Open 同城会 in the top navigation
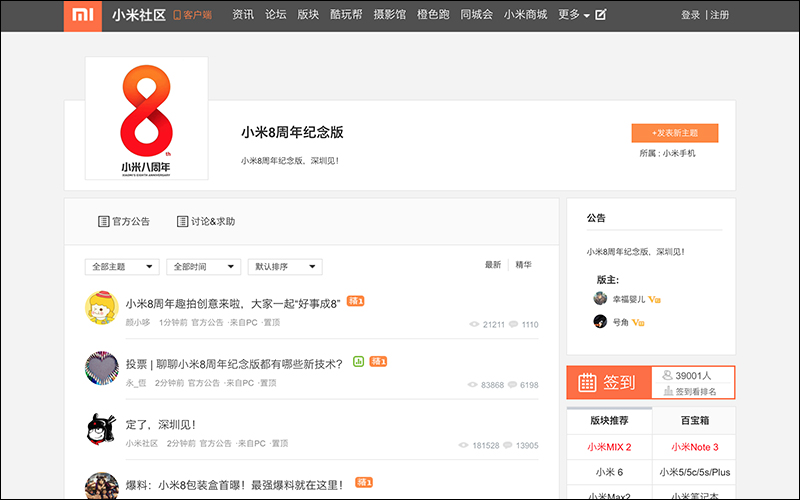Screen dimensions: 800x500 click(477, 15)
